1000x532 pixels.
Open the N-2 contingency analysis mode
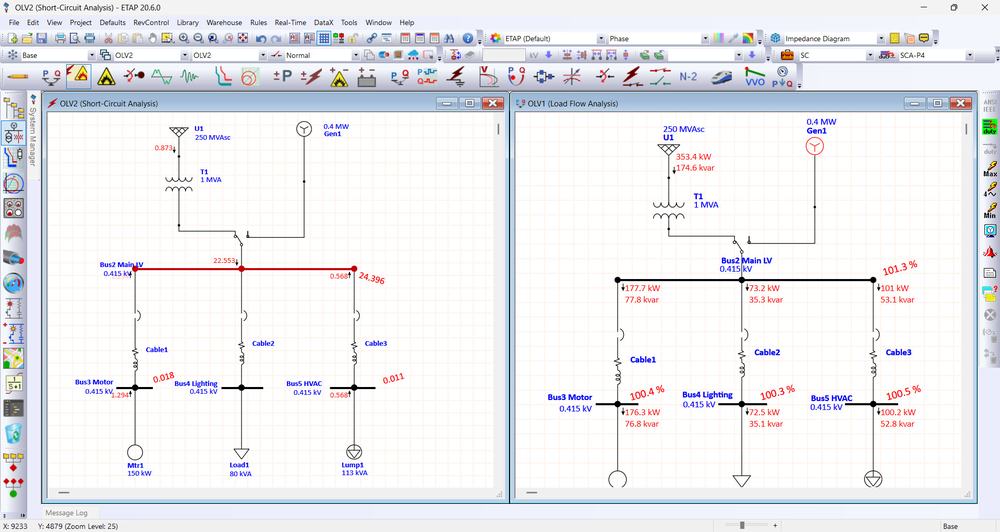coord(688,77)
